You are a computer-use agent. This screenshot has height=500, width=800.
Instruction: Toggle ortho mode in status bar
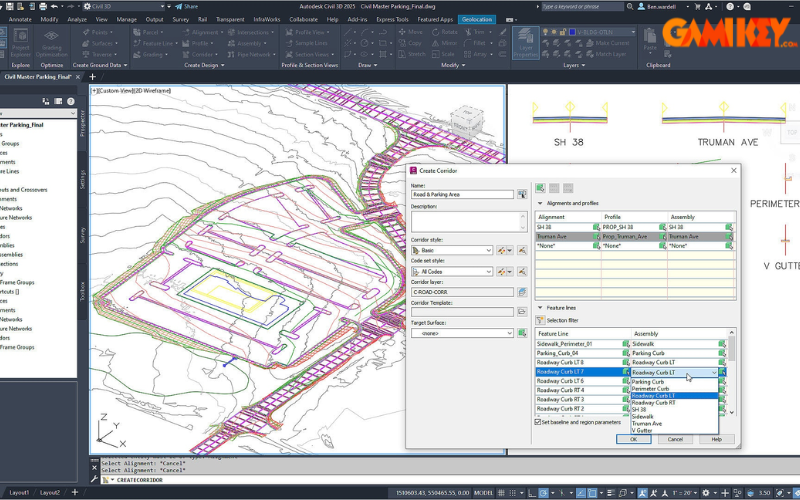pyautogui.click(x=532, y=493)
